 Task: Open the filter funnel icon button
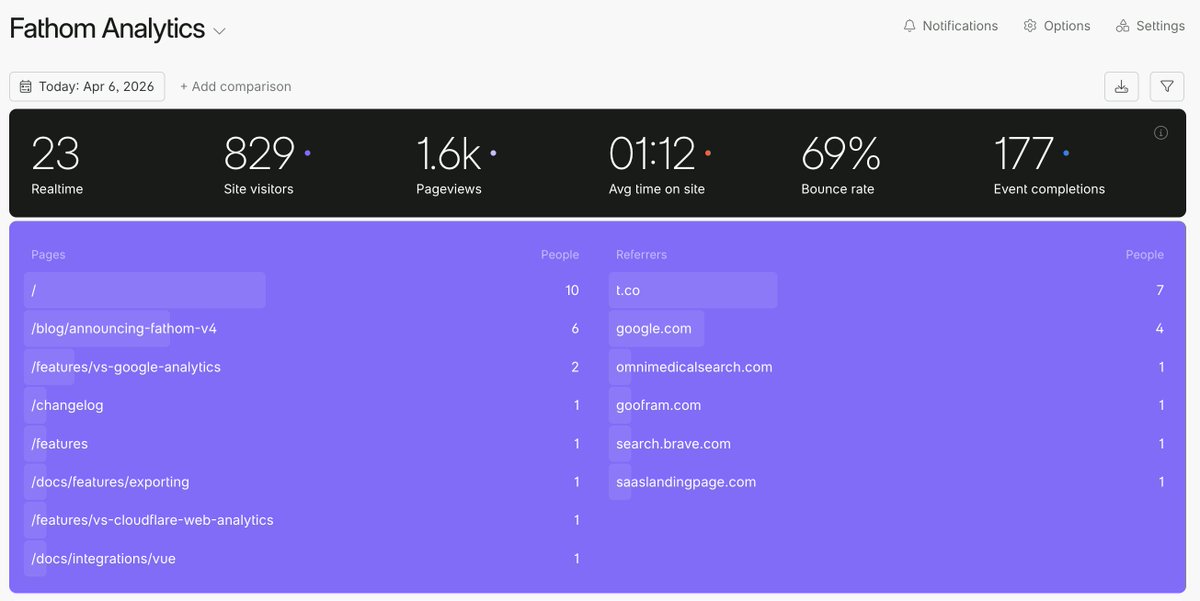[1167, 87]
